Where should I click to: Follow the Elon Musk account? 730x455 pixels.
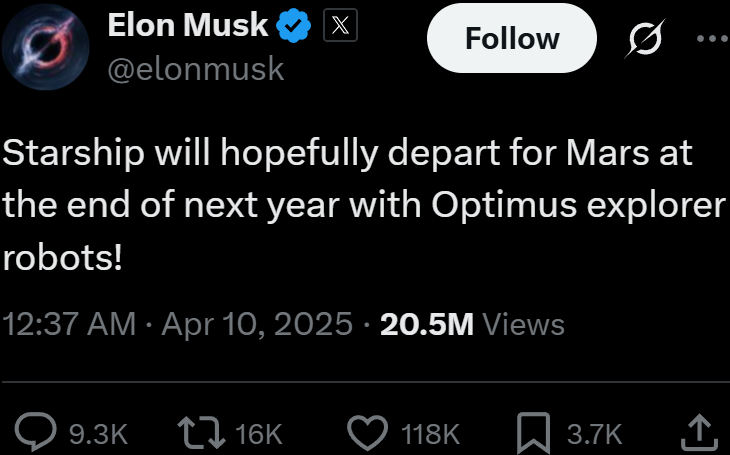(x=512, y=38)
